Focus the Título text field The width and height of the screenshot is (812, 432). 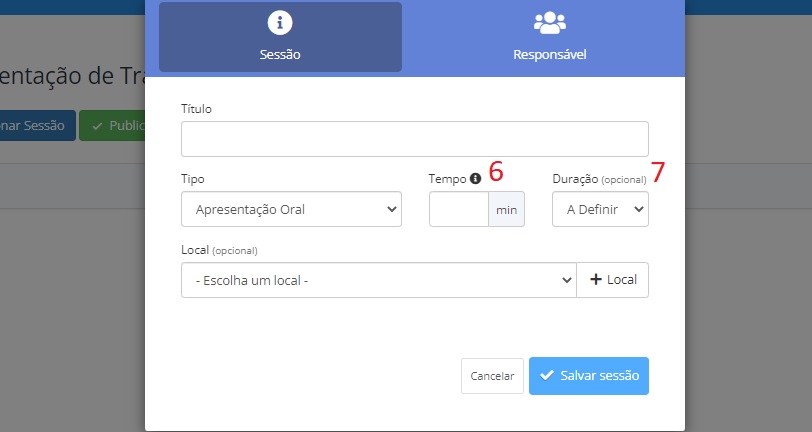pos(415,139)
